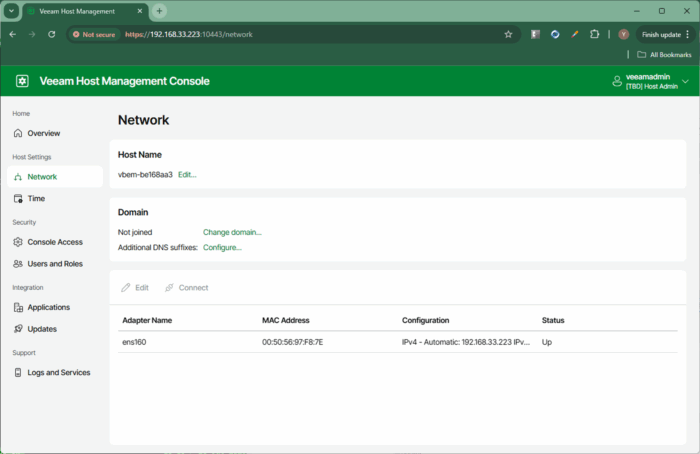
Task: Open the browser extensions puzzle icon
Action: click(x=594, y=34)
